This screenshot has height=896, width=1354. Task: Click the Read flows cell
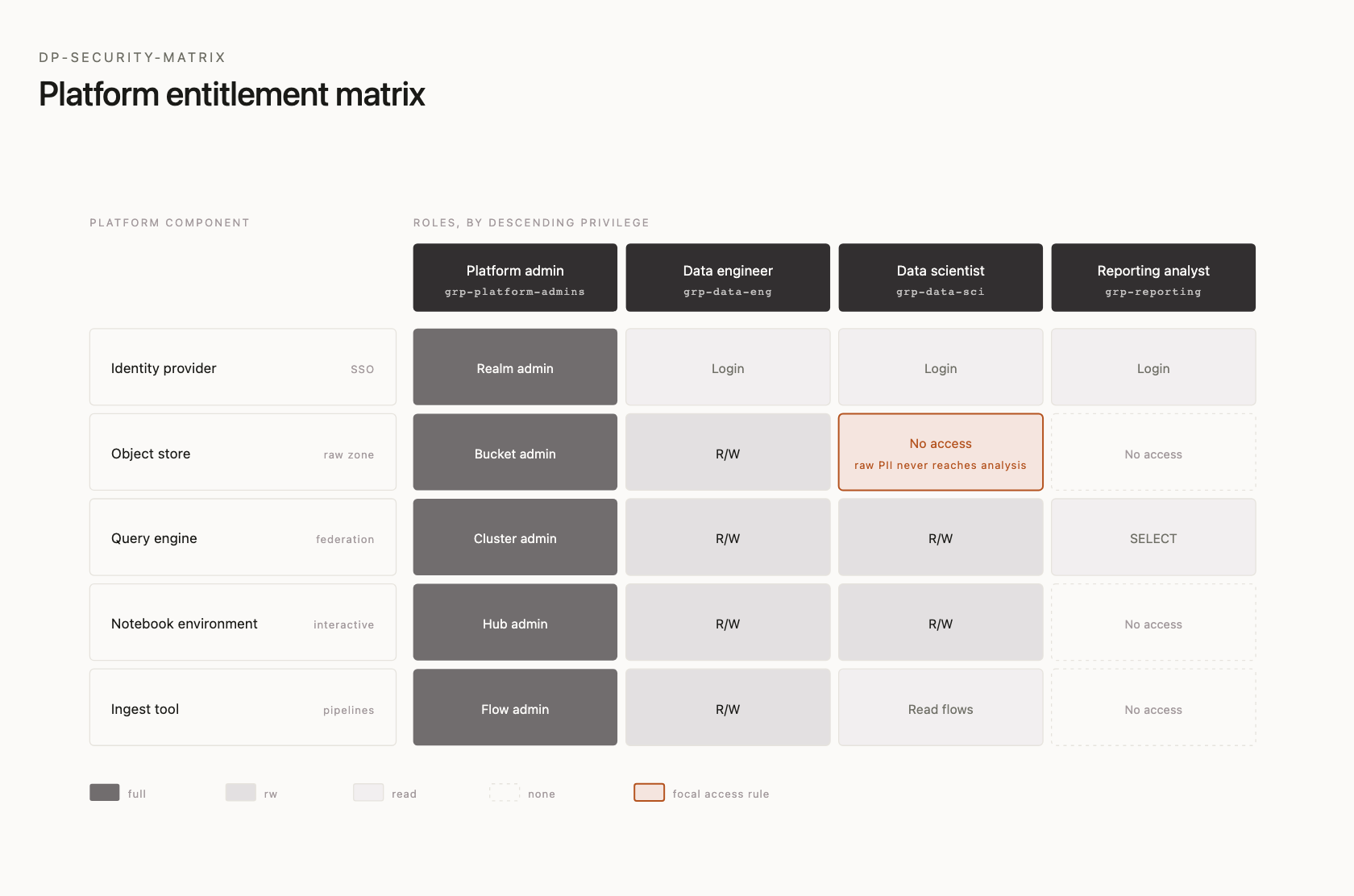click(x=941, y=707)
